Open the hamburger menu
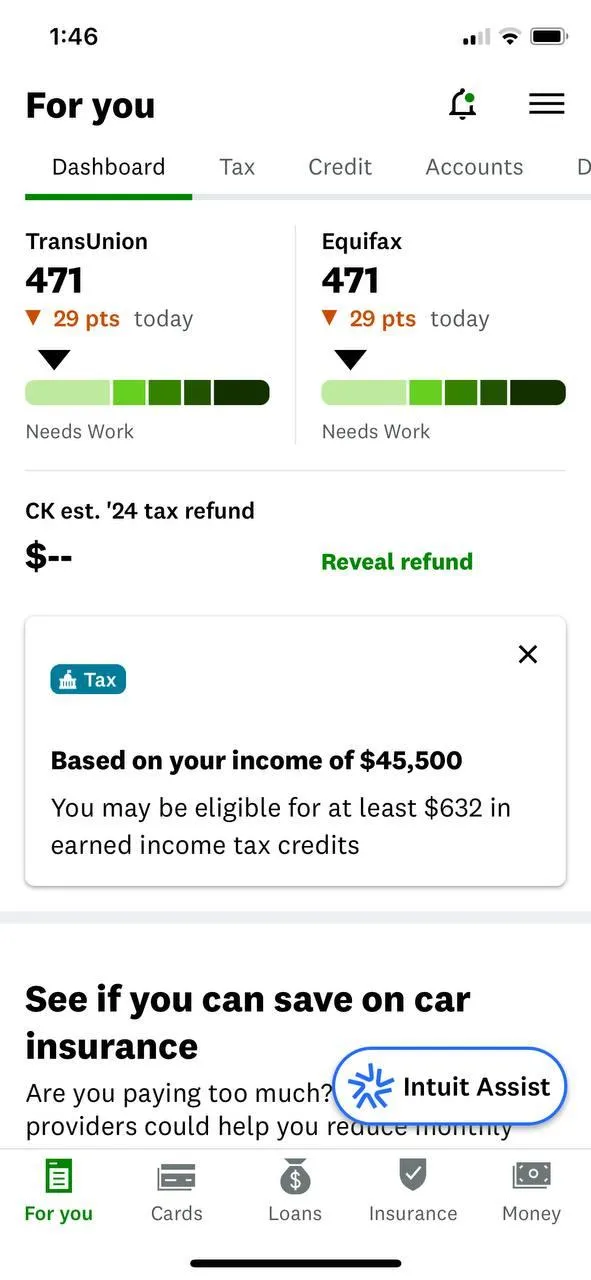The height and width of the screenshot is (1280, 591). pos(546,104)
